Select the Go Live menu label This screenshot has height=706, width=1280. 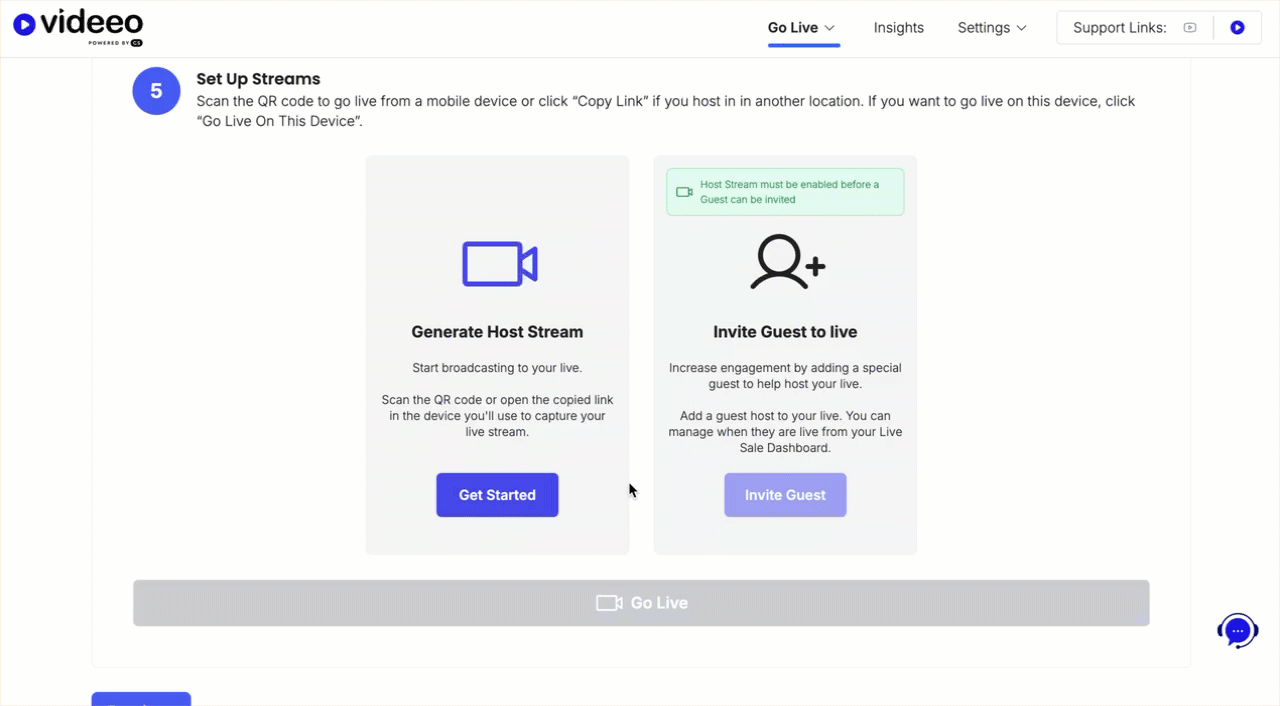pyautogui.click(x=792, y=28)
